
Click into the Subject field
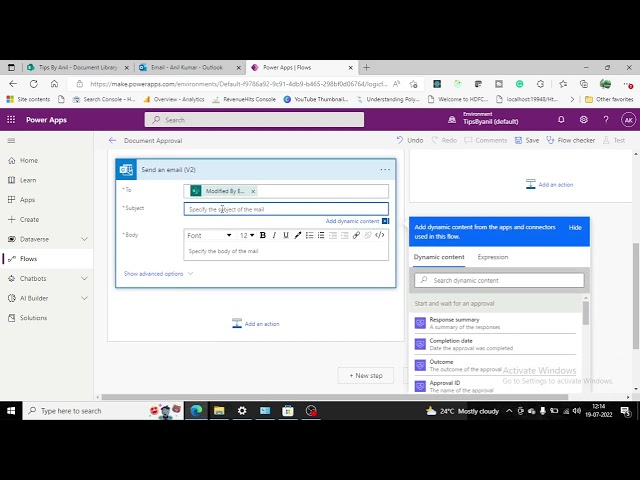(286, 209)
